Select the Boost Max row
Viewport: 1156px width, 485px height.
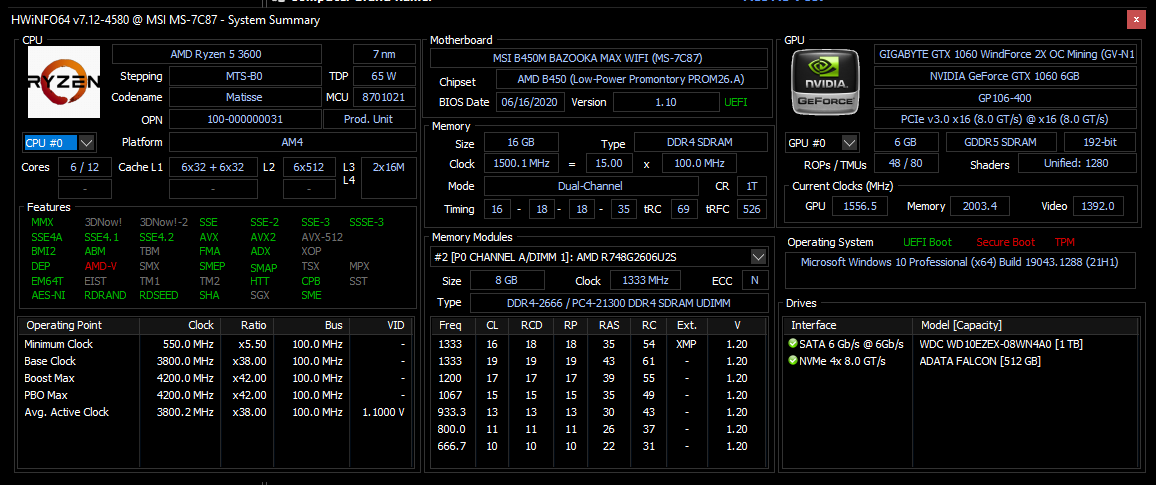pyautogui.click(x=215, y=378)
